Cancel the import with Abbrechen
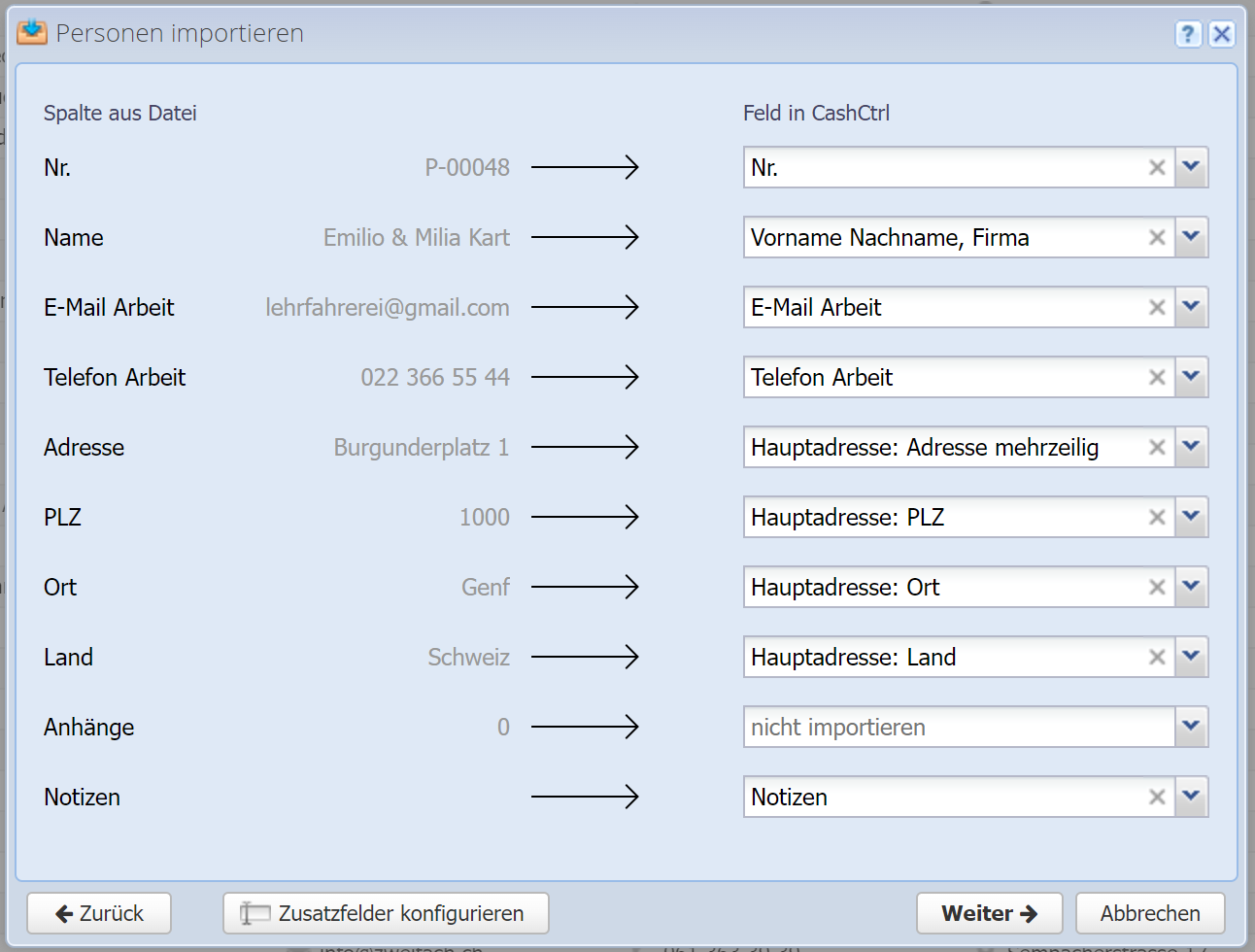Viewport: 1255px width, 952px height. pyautogui.click(x=1149, y=913)
